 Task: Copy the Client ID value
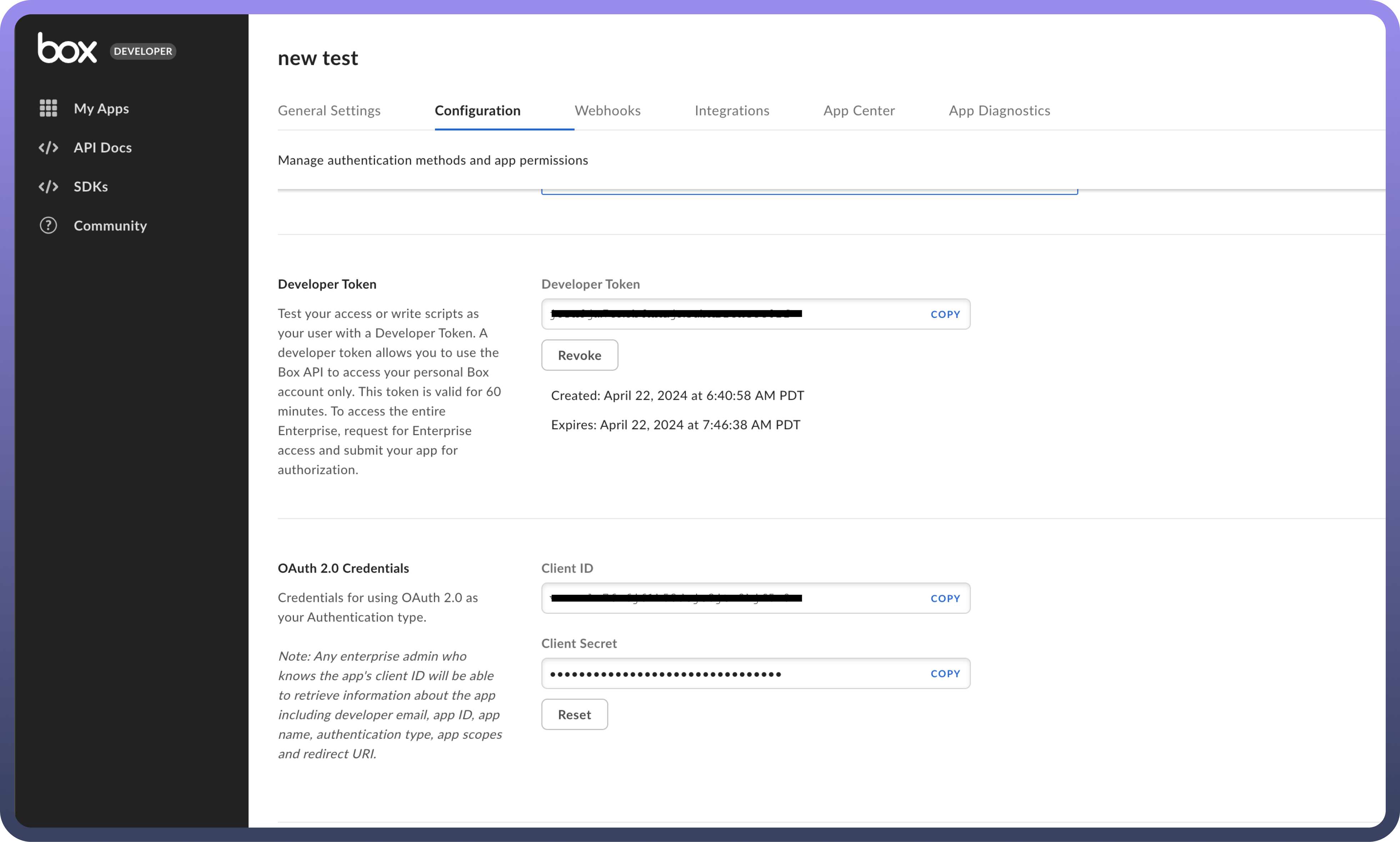[945, 599]
